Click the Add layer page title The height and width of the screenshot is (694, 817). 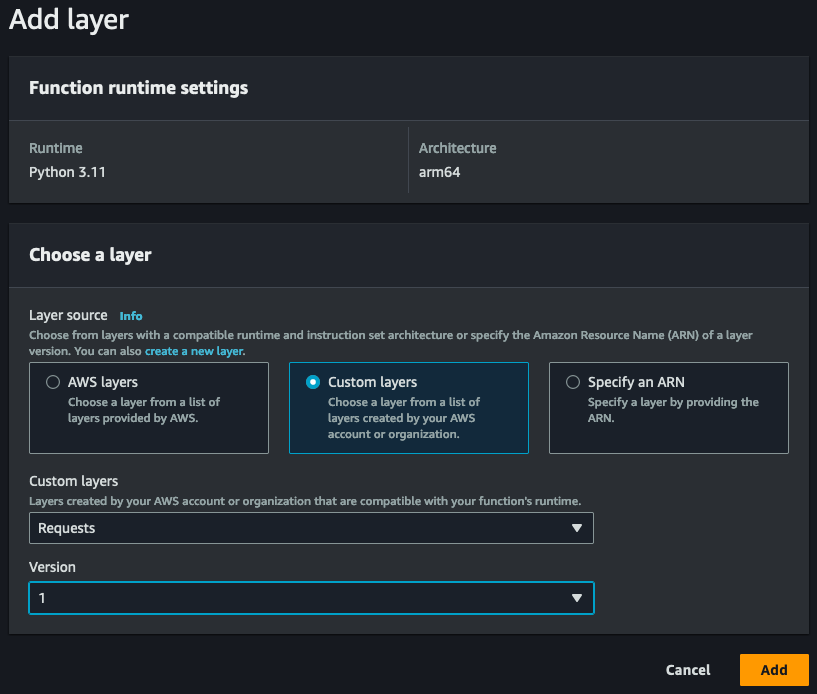click(68, 20)
